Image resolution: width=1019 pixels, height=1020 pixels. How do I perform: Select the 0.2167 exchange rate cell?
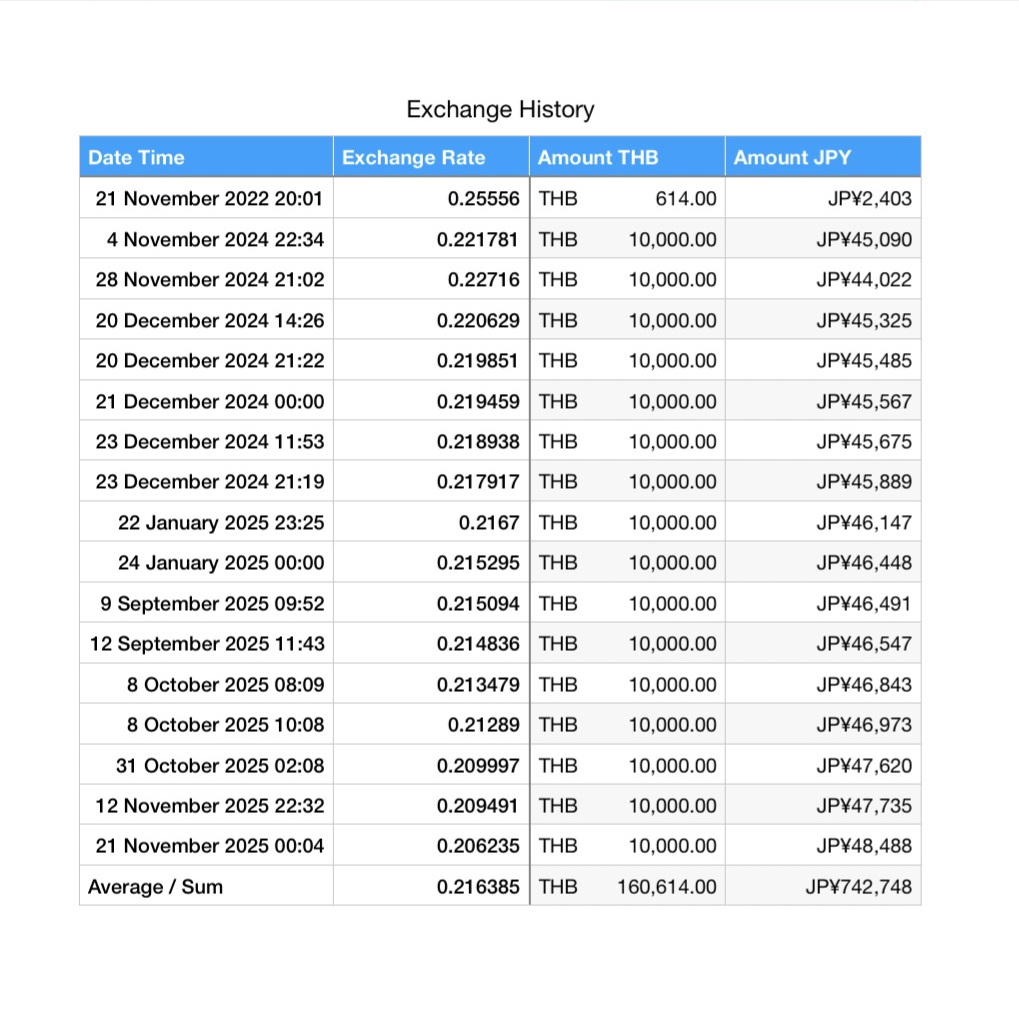(431, 522)
